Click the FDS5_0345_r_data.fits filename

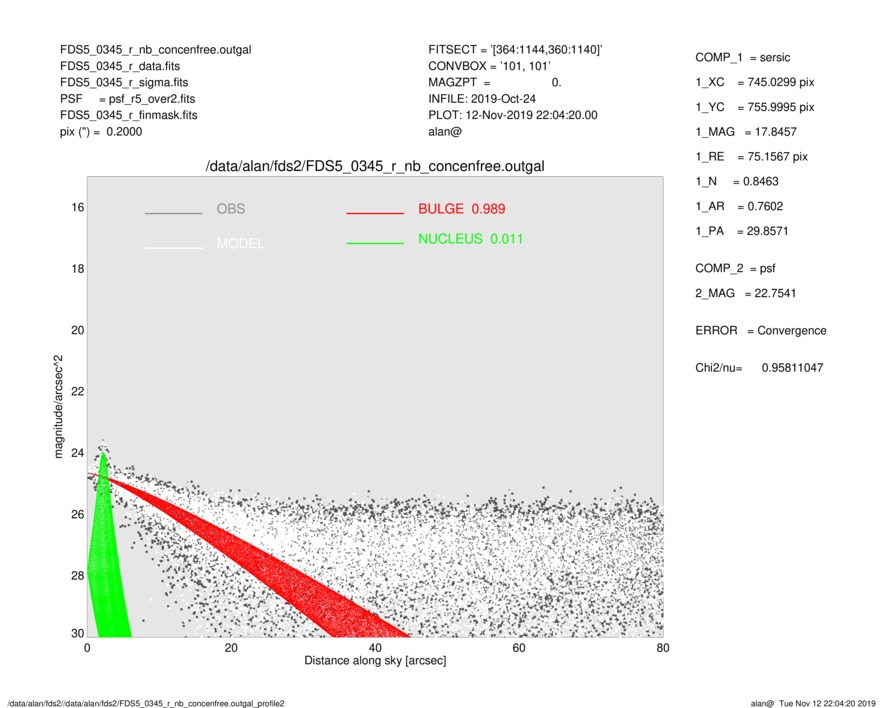coord(120,66)
